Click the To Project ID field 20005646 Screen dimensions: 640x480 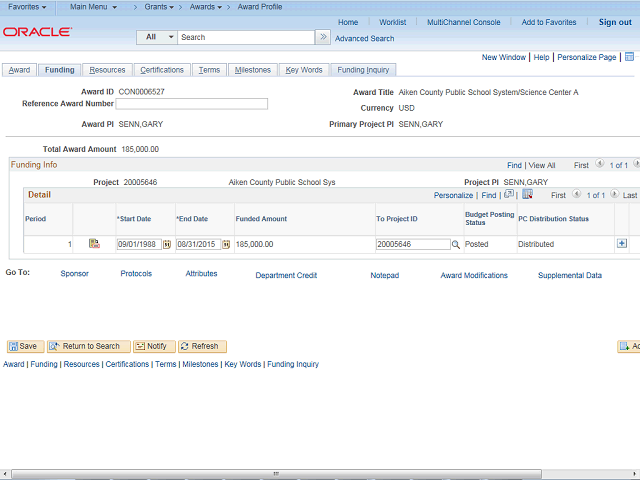(413, 244)
